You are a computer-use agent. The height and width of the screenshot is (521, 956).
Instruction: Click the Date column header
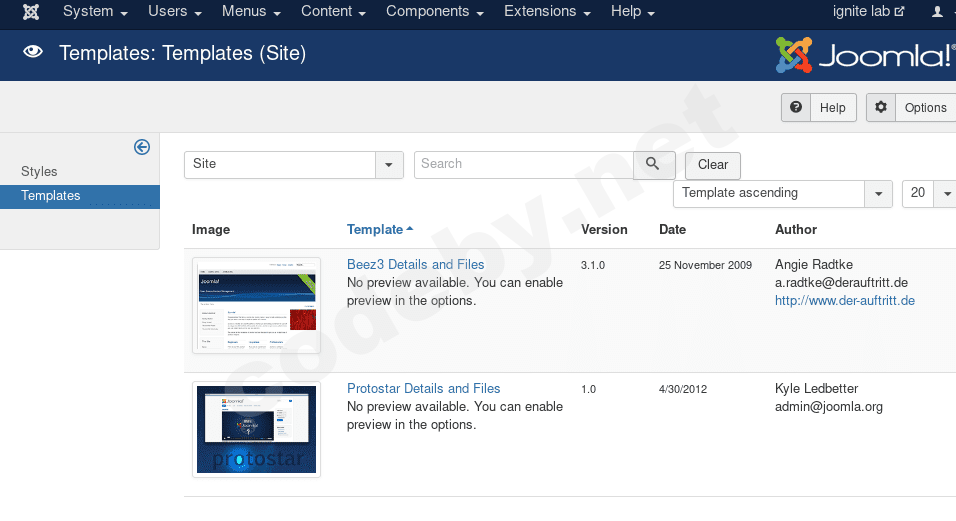[672, 230]
